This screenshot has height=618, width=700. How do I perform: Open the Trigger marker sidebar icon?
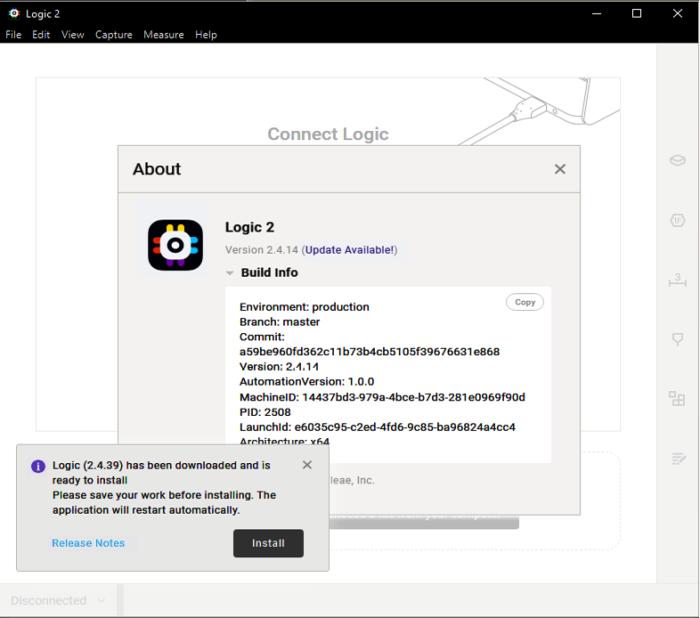point(677,340)
